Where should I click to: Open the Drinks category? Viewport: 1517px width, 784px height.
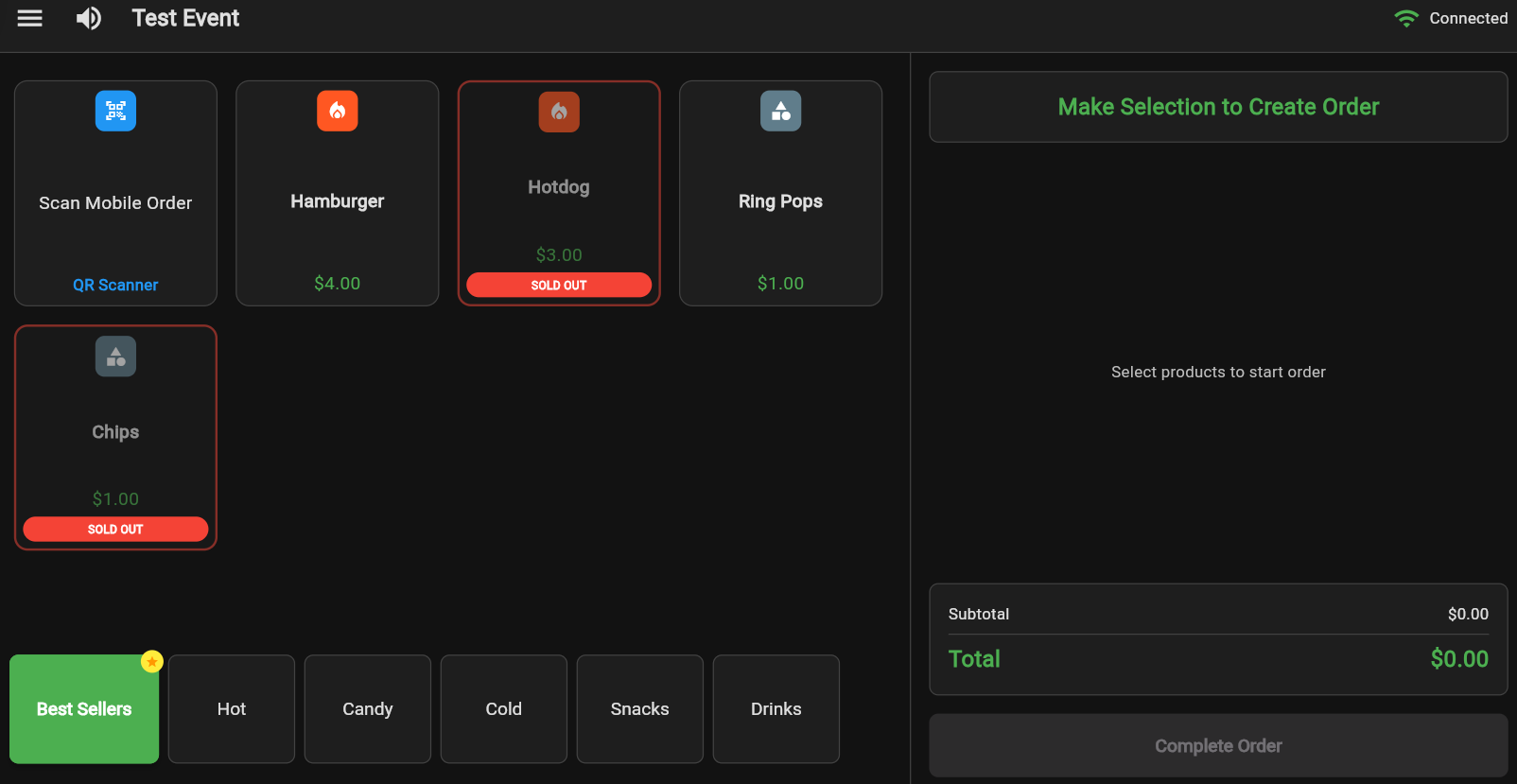(776, 709)
